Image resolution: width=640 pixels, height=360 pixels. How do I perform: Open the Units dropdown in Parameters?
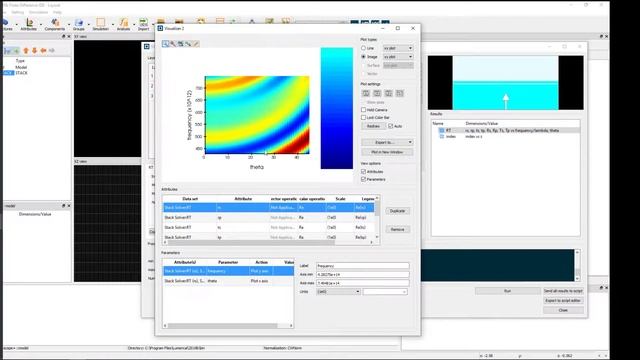click(x=338, y=292)
